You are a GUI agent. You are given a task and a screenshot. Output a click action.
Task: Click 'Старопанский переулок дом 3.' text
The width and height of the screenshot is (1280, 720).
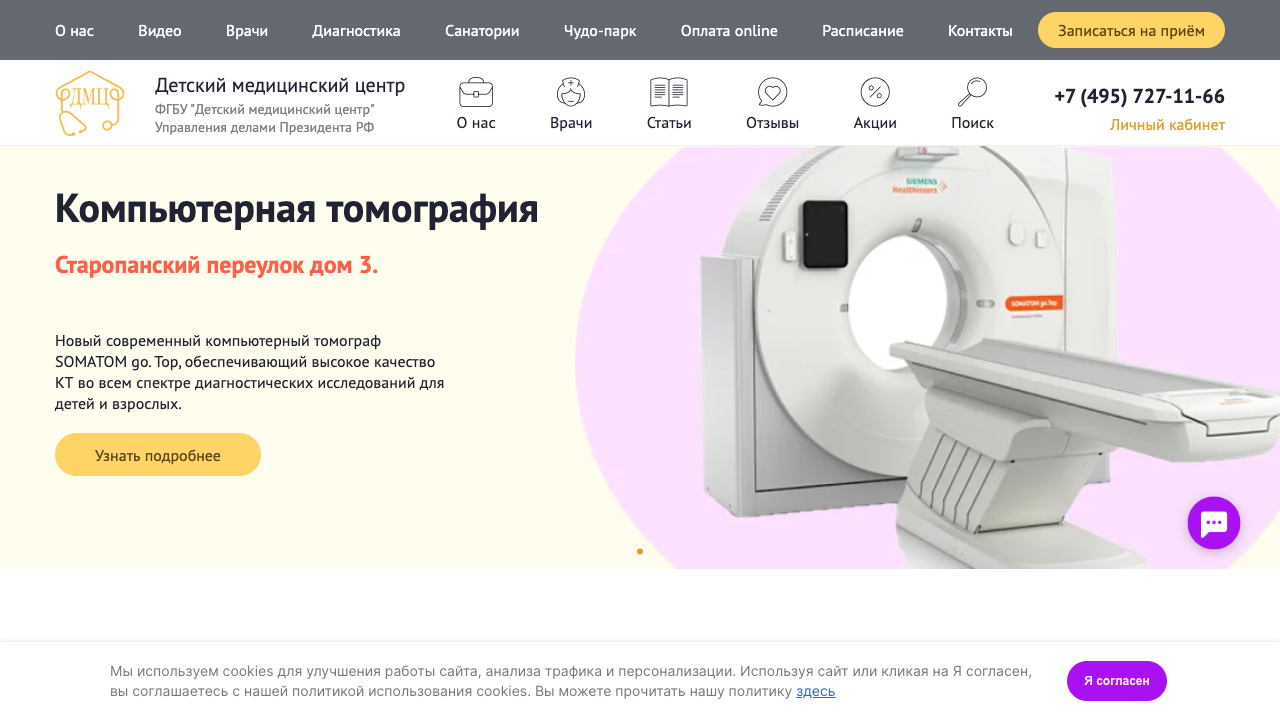coord(217,265)
